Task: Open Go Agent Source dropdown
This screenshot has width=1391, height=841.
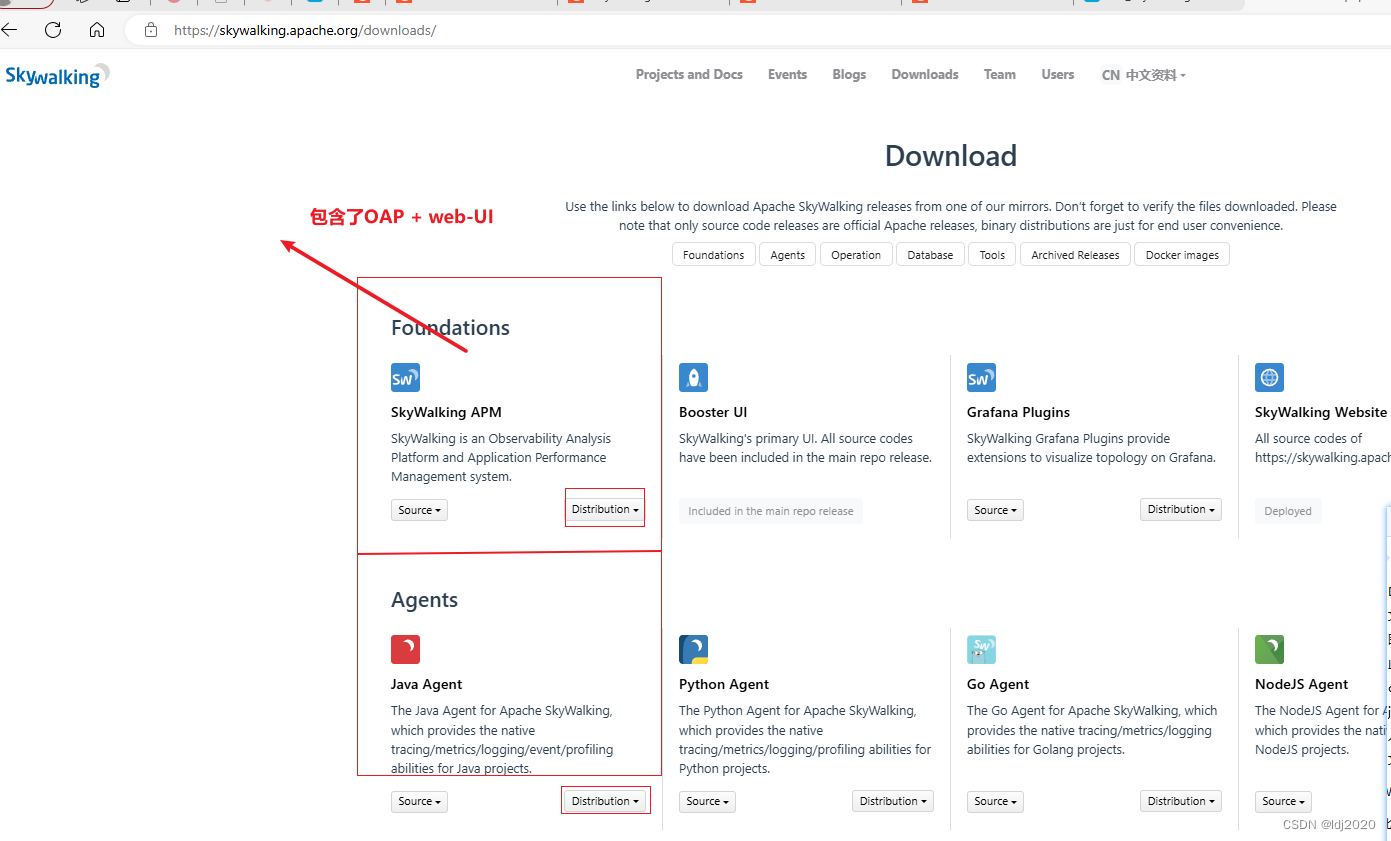Action: pos(995,801)
